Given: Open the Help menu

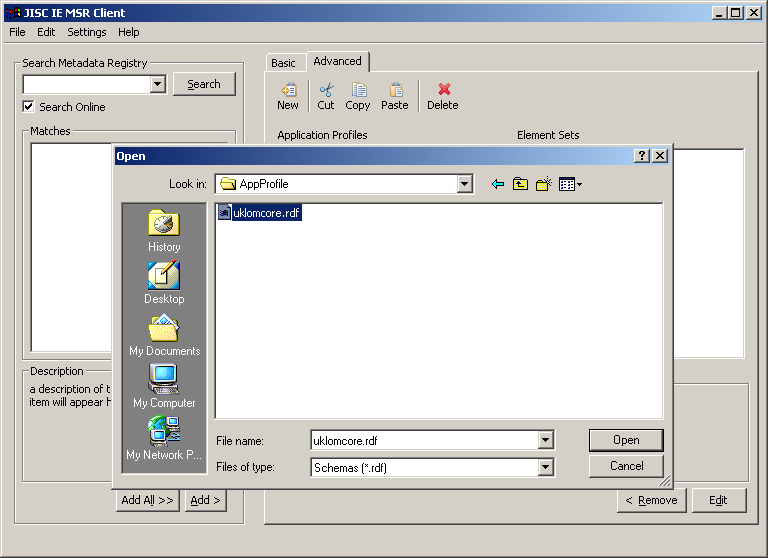Looking at the screenshot, I should (x=128, y=32).
